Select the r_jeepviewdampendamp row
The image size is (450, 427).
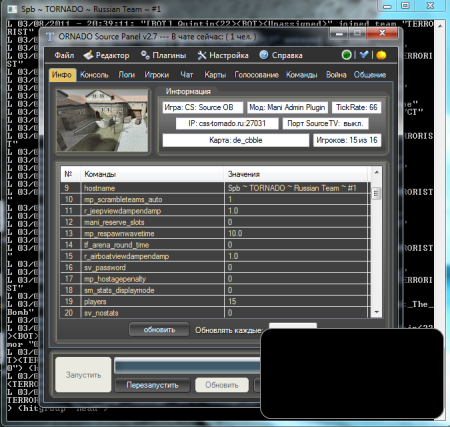click(215, 211)
